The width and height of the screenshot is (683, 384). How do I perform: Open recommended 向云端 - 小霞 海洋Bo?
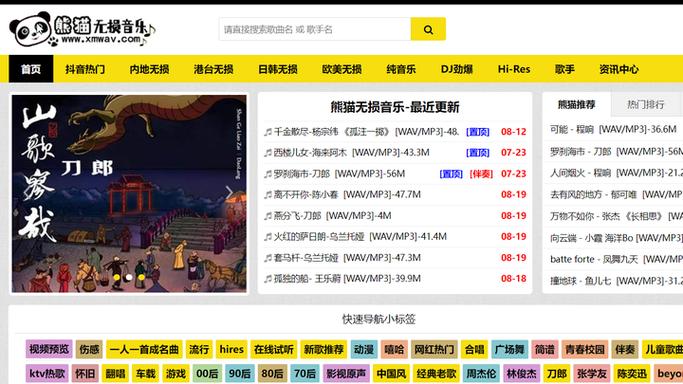click(616, 238)
